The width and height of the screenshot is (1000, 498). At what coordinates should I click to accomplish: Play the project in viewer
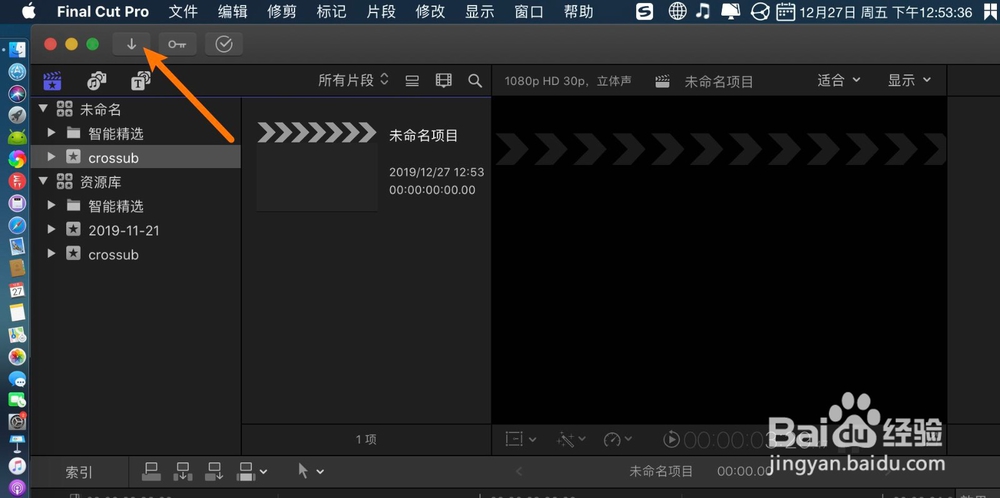672,439
